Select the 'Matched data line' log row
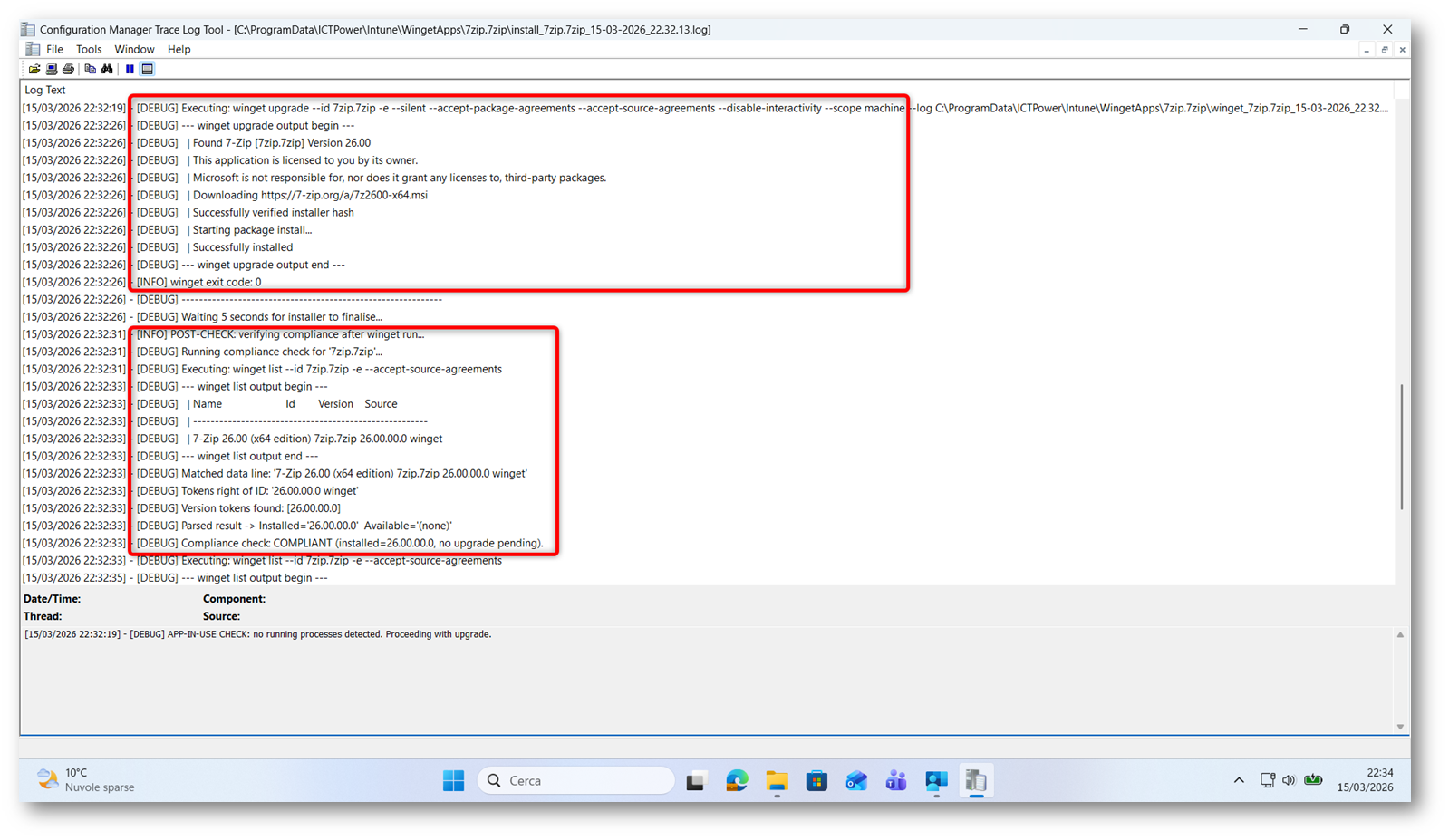Screen dimensions: 1449x840 707,473
